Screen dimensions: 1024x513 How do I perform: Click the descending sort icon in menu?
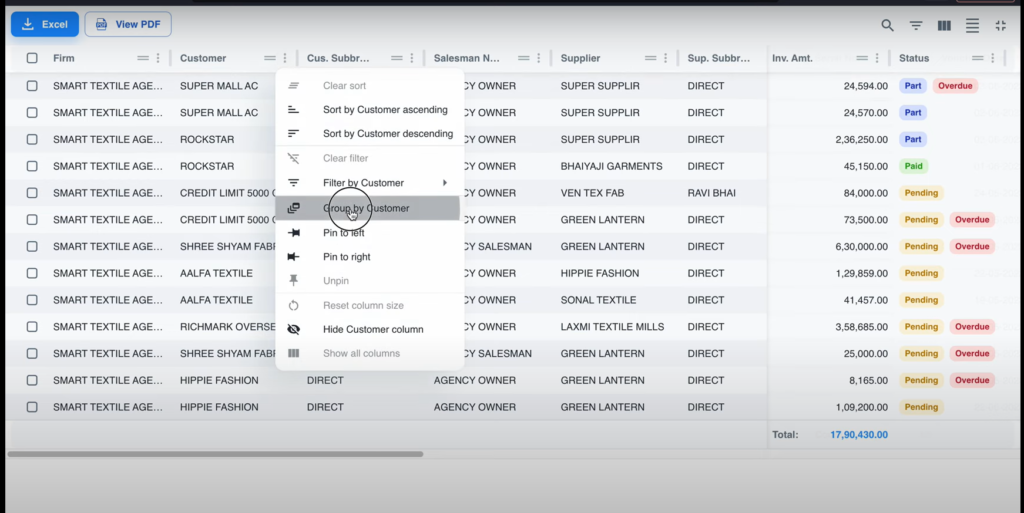tap(293, 134)
